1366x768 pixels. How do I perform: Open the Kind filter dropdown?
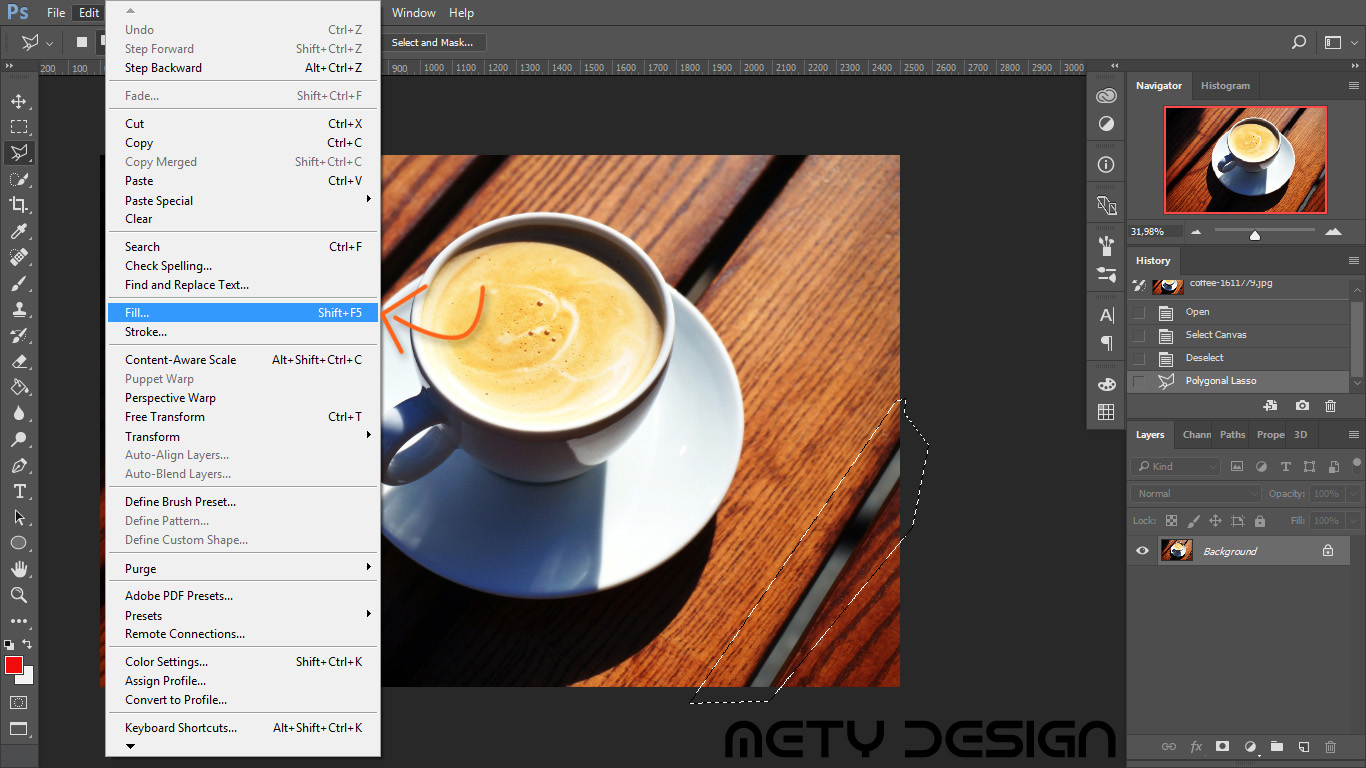coord(1176,467)
